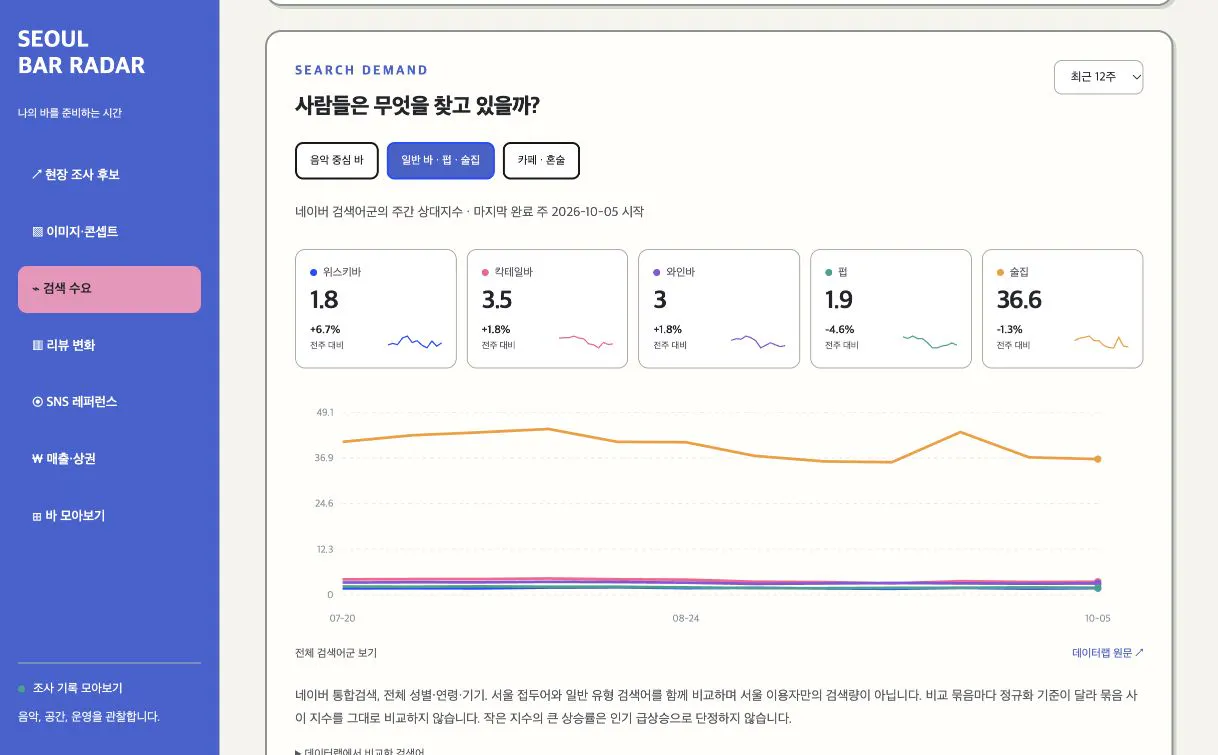This screenshot has height=755, width=1218.
Task: Click the green dot next to 조사 기록 모아보기
Action: tap(22, 689)
